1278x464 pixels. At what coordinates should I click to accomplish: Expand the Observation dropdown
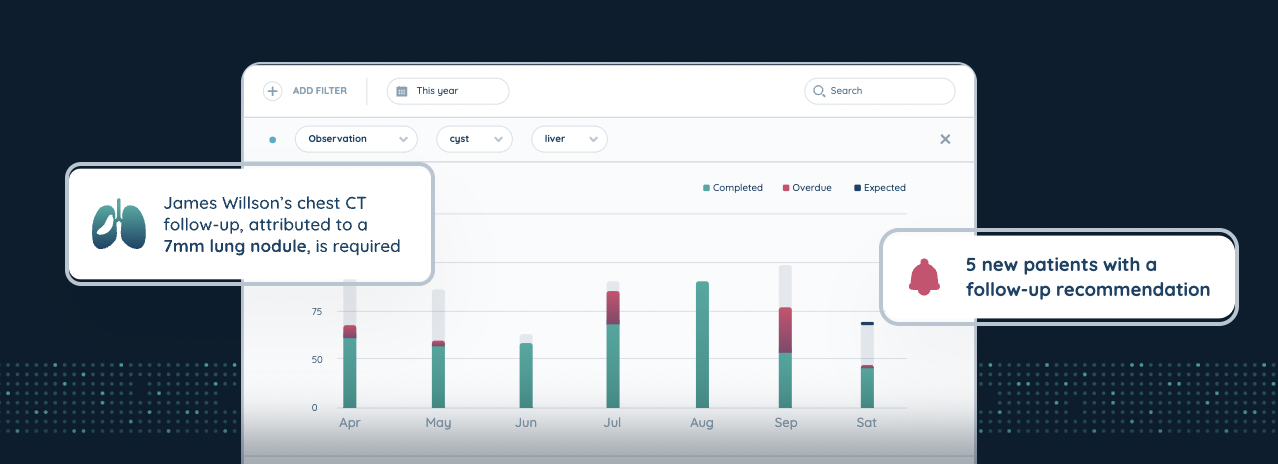[356, 139]
